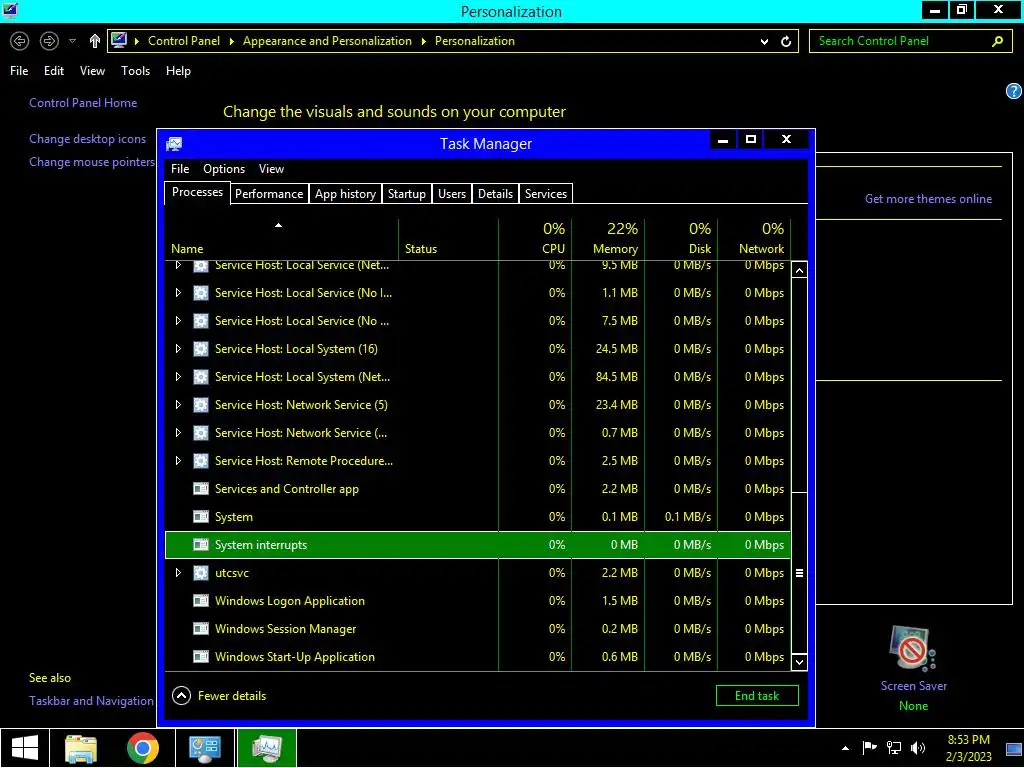Click the taskbar clock 8:53 PM
This screenshot has width=1024, height=768.
[968, 740]
